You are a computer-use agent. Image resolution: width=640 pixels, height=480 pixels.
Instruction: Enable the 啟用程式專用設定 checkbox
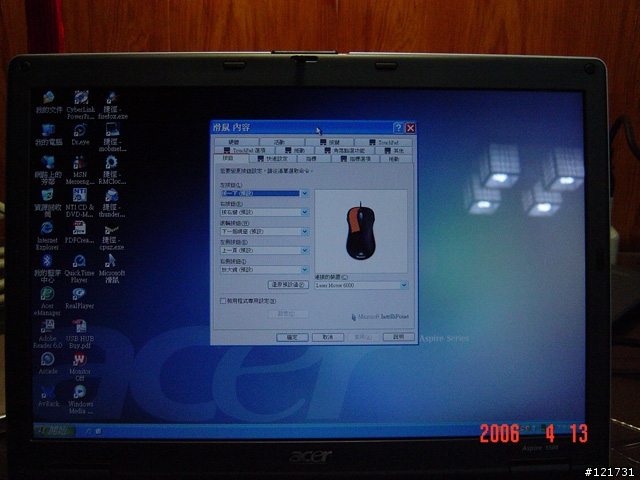click(x=223, y=301)
